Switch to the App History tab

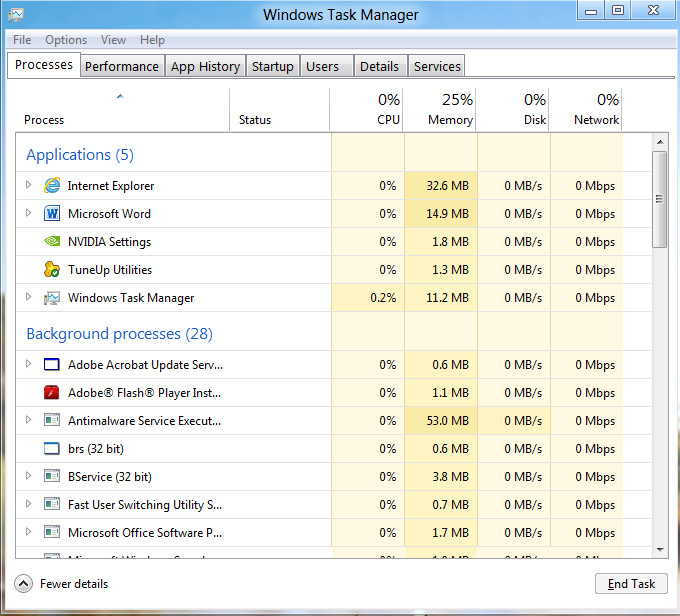pyautogui.click(x=205, y=66)
